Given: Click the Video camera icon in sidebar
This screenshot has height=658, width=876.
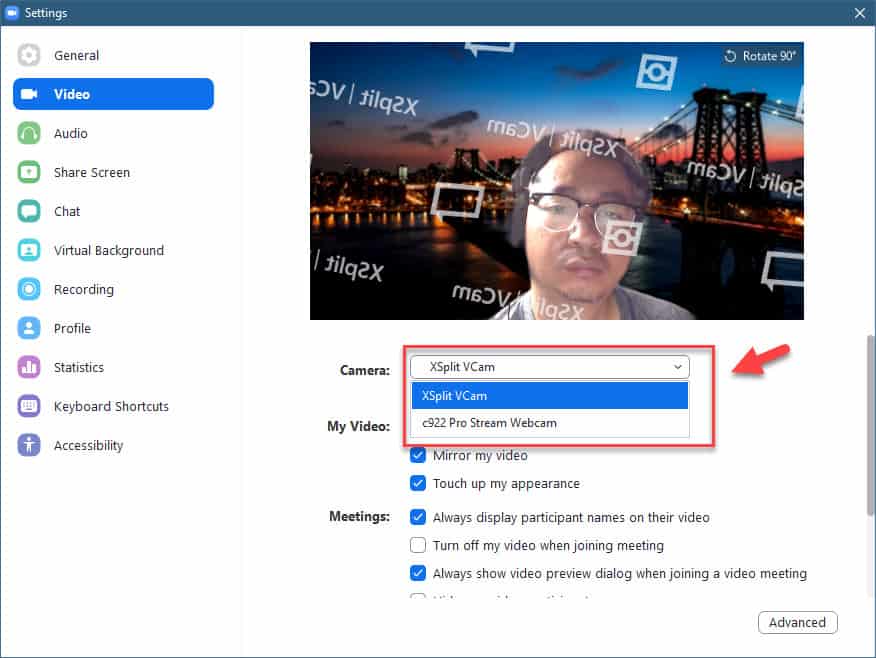Looking at the screenshot, I should click(28, 94).
